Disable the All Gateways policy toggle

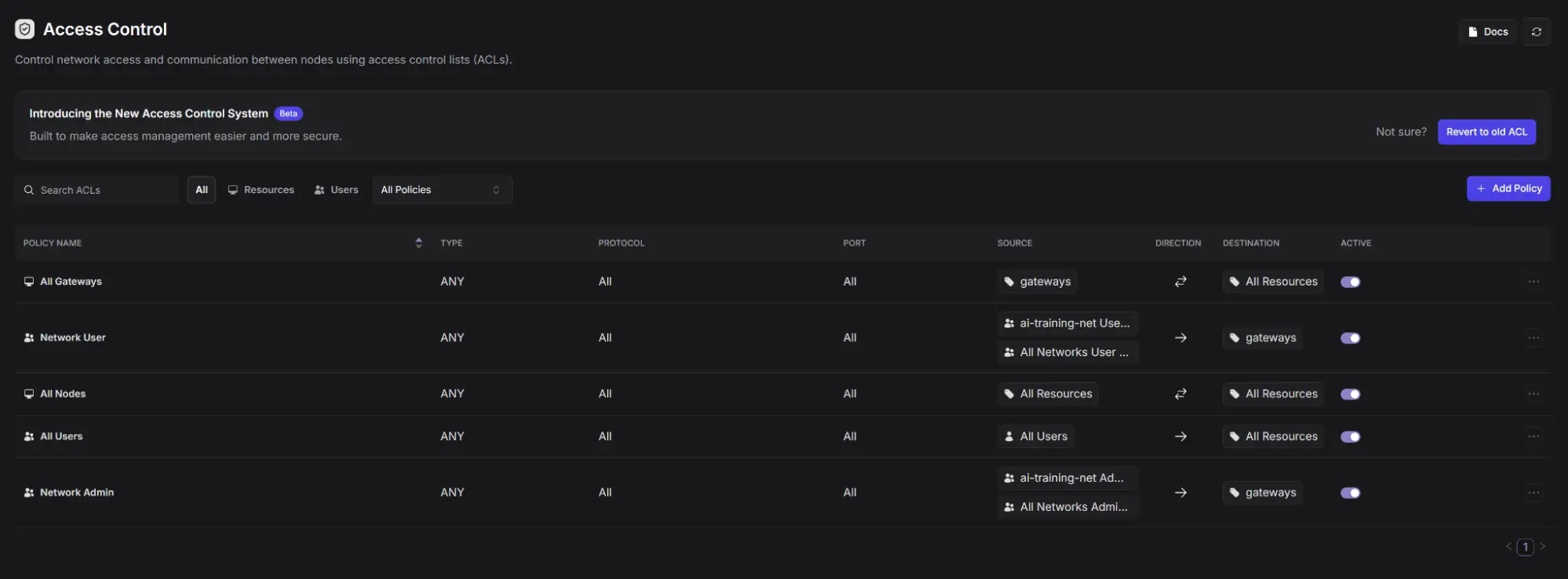(1350, 282)
